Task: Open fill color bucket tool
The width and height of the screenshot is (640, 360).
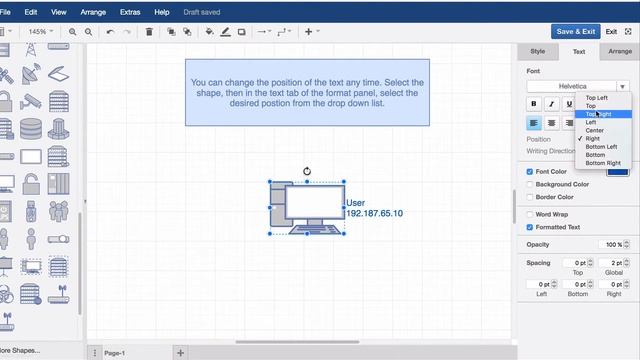Action: tap(209, 32)
